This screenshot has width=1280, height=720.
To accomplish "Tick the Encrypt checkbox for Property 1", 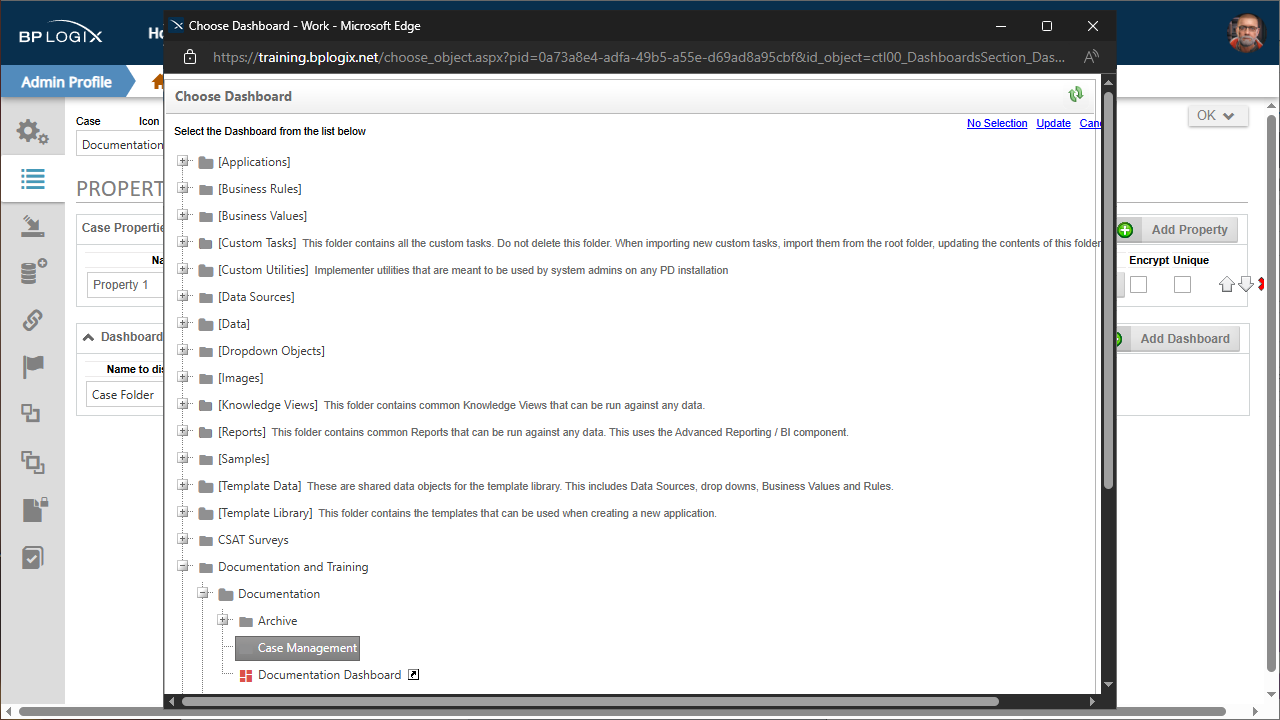I will [1138, 285].
